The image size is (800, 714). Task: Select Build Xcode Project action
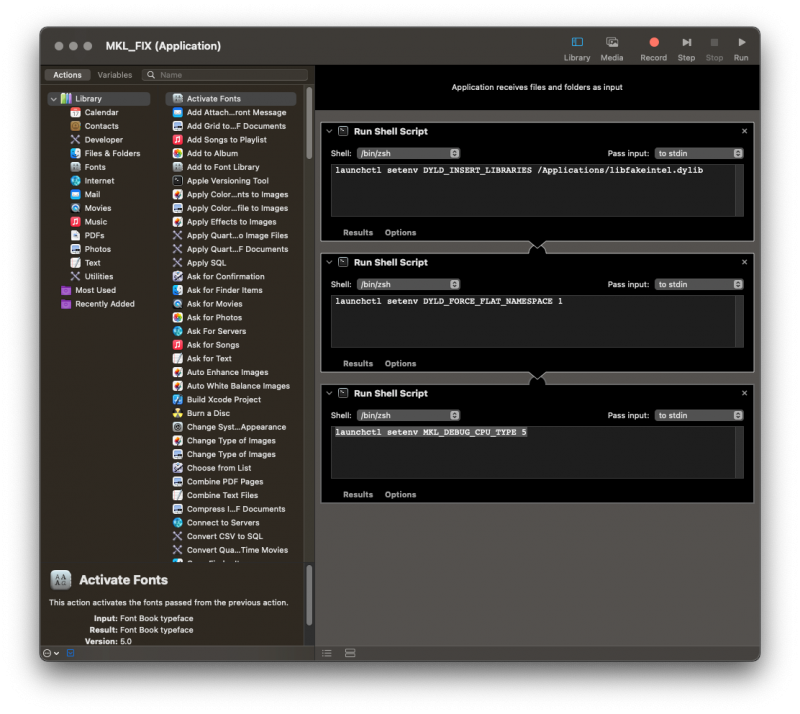223,400
